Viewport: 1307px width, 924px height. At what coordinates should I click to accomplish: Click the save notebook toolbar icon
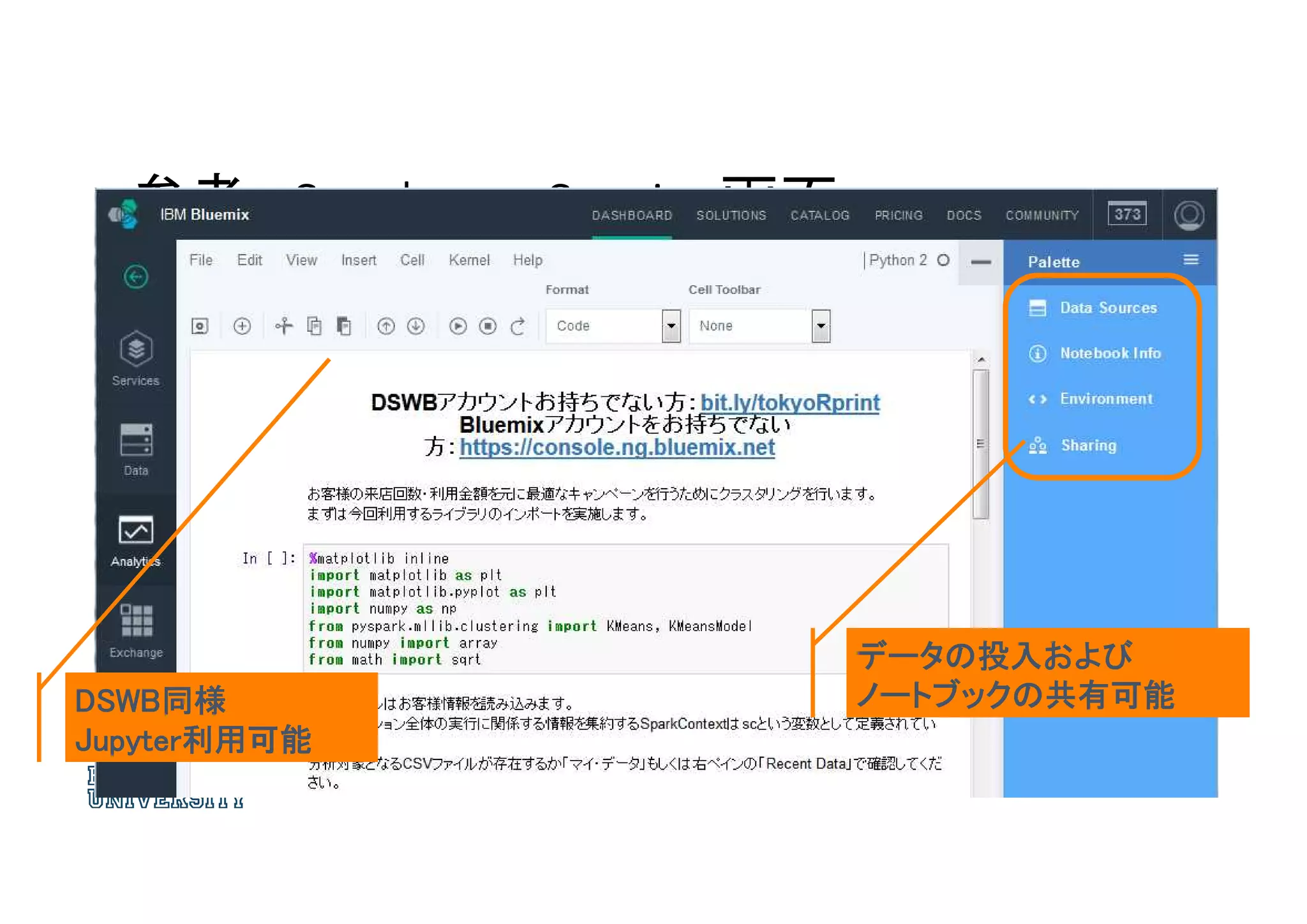[200, 326]
